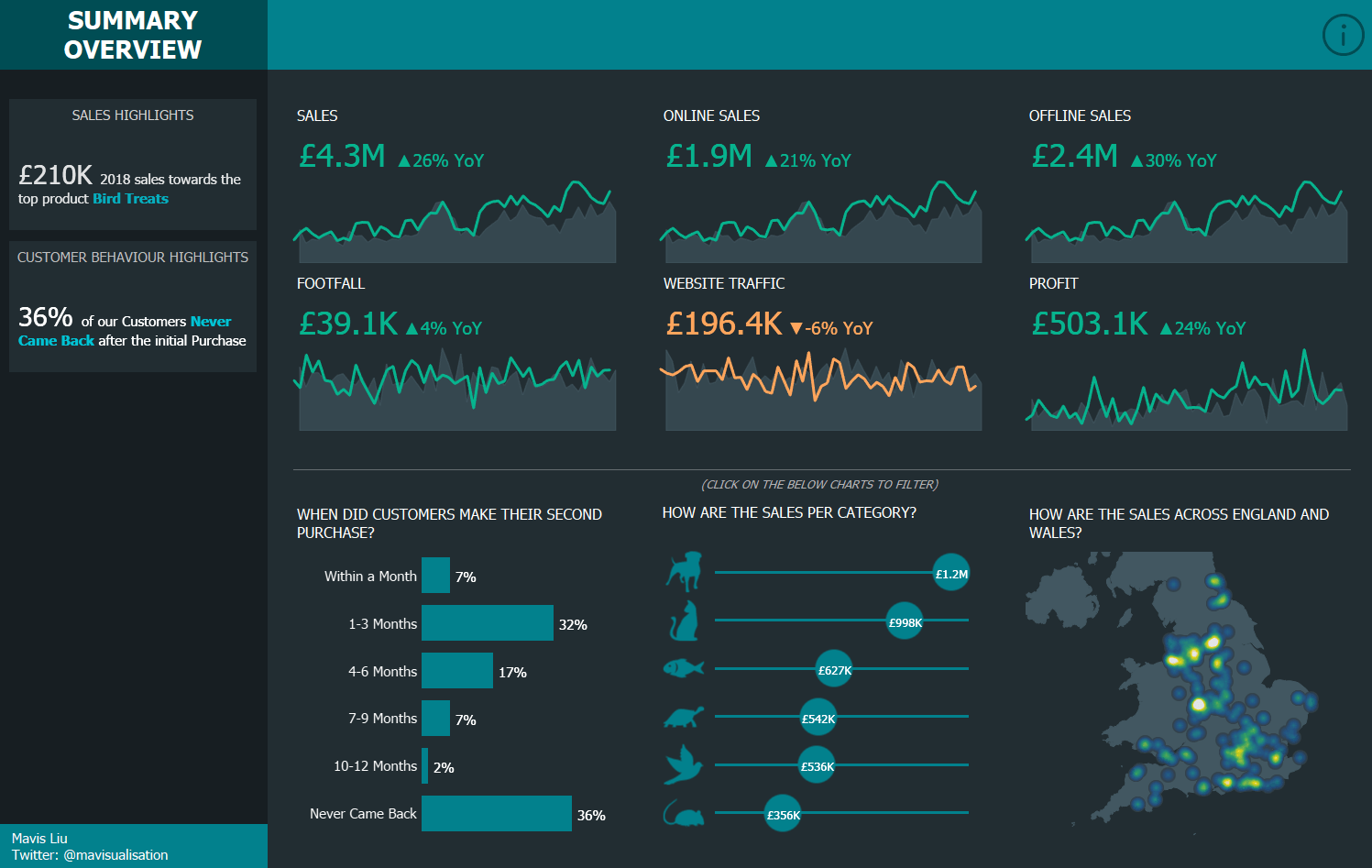Click the £998K lollipop bubble
This screenshot has width=1372, height=868.
coord(905,621)
